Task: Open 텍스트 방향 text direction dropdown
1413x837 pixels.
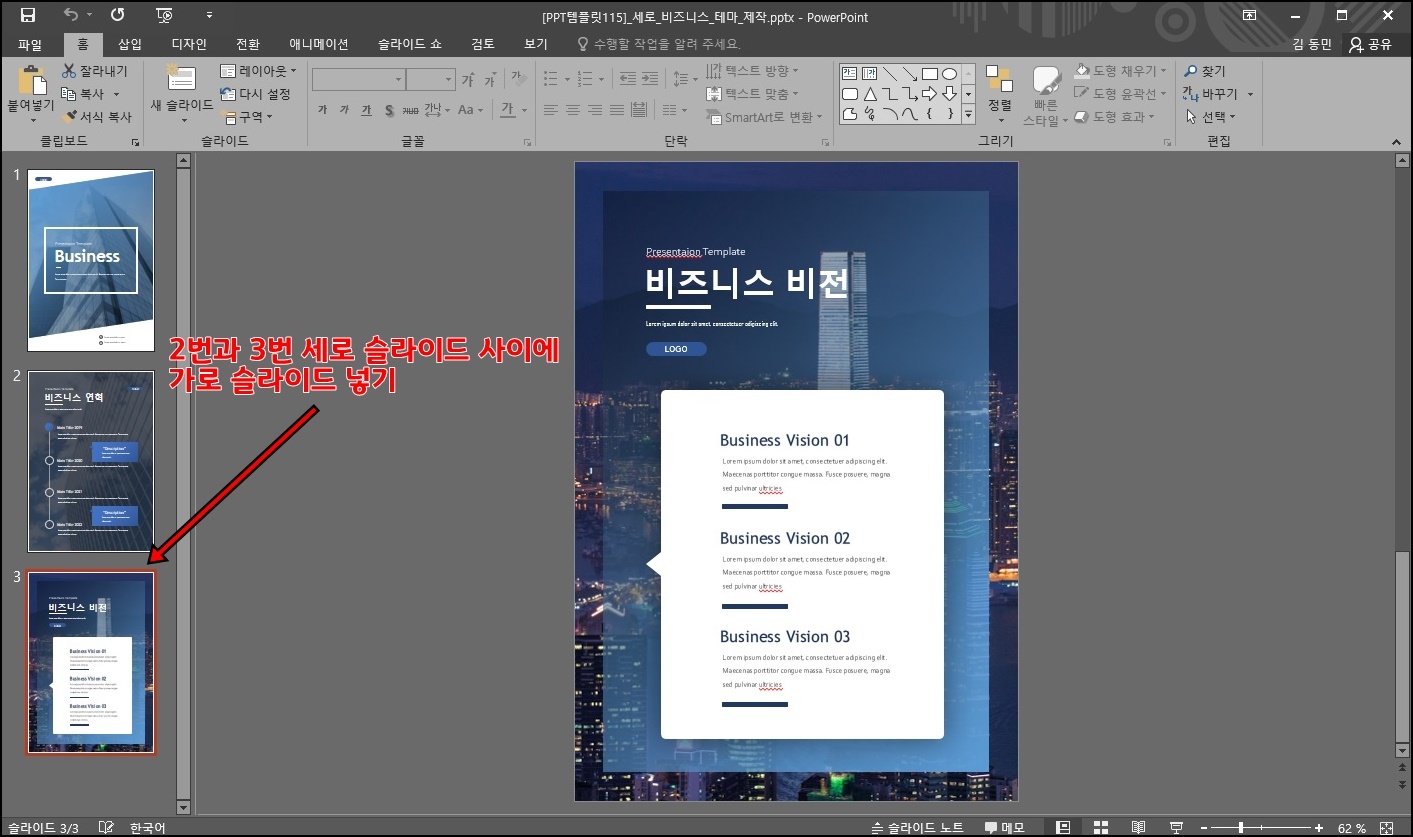Action: [x=752, y=71]
